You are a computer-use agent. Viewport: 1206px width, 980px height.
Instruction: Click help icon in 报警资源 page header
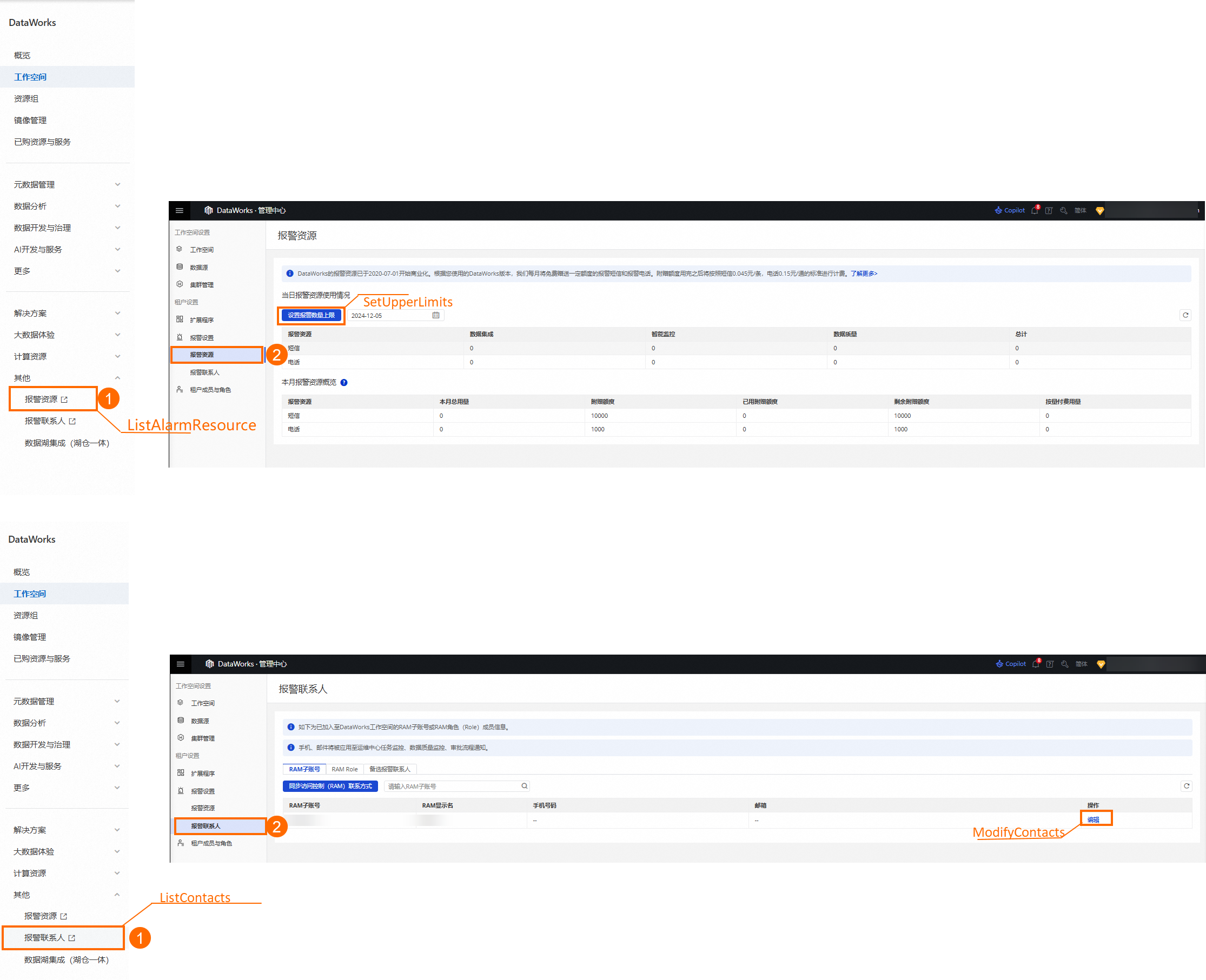pos(1049,211)
